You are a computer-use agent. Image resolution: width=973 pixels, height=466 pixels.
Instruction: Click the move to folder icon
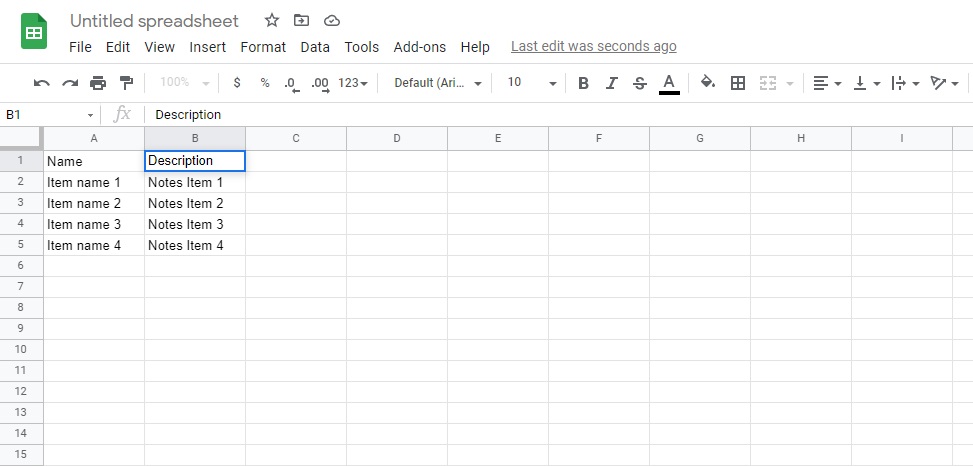tap(301, 21)
